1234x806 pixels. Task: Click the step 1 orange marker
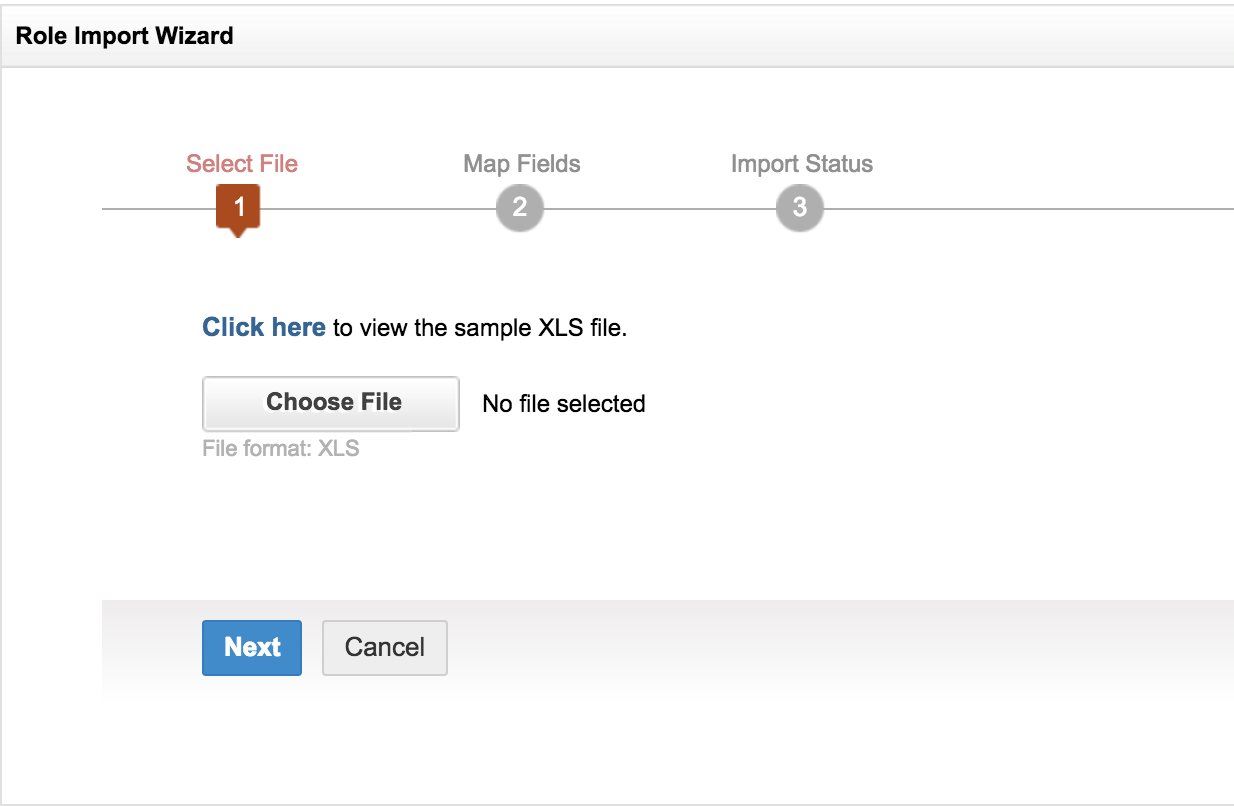[x=238, y=208]
